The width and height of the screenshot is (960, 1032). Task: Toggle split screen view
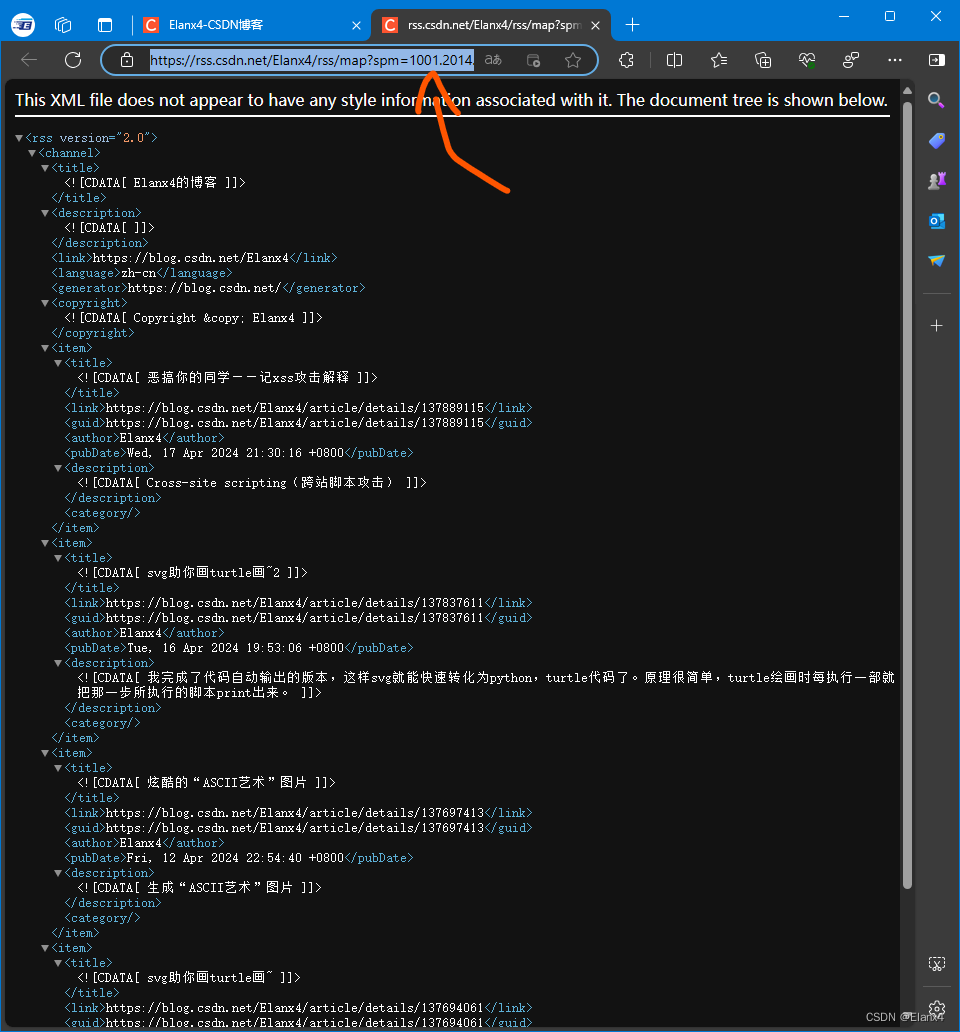[x=674, y=60]
